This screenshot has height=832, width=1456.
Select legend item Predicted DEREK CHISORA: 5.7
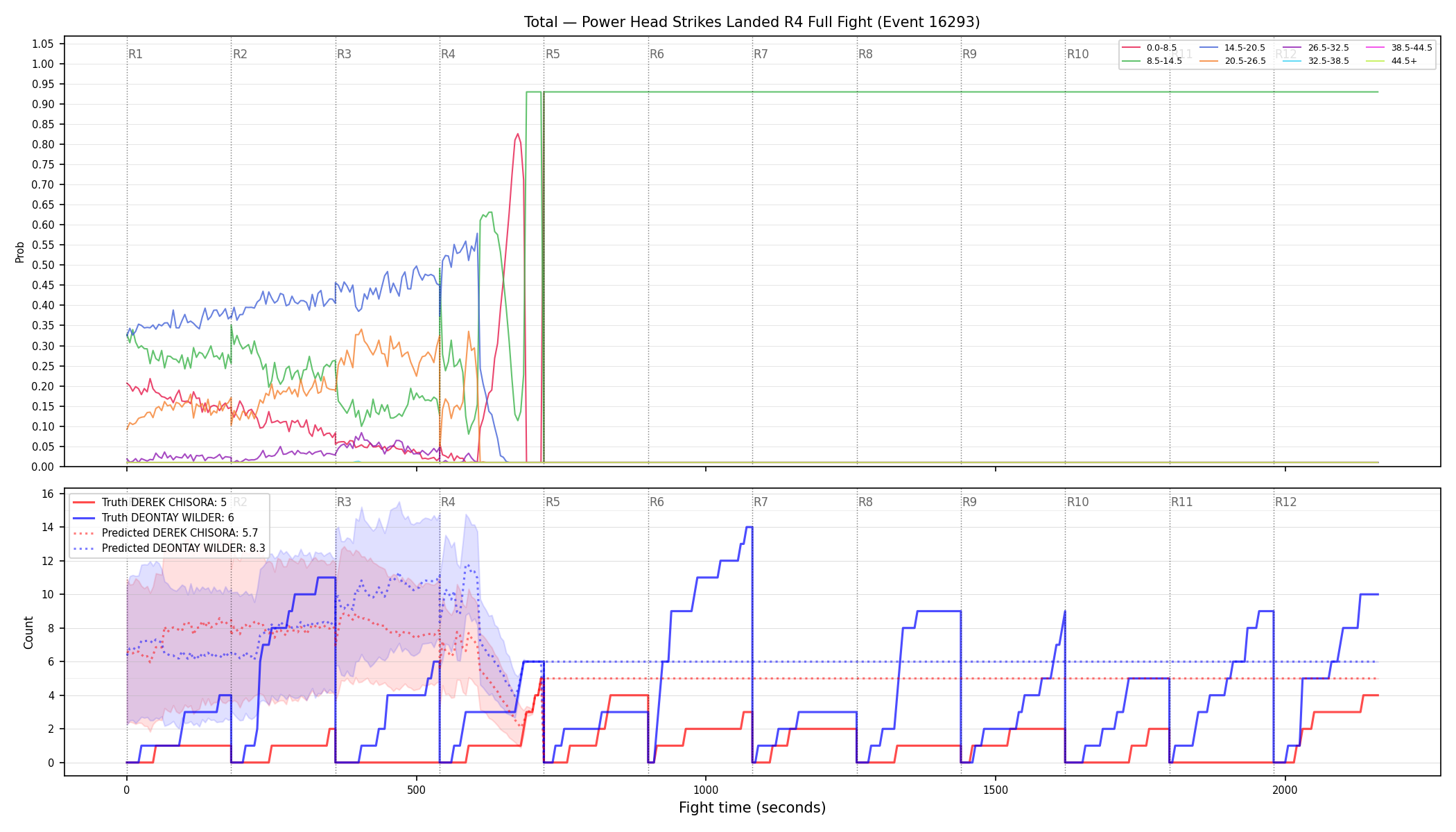[165, 533]
